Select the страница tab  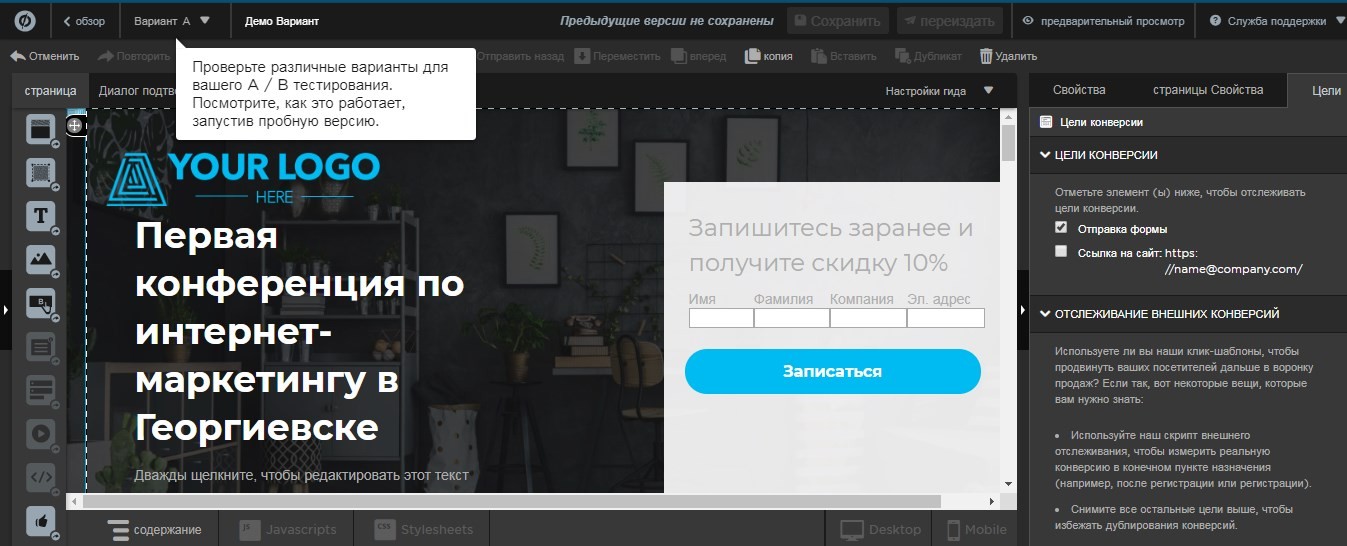[50, 91]
